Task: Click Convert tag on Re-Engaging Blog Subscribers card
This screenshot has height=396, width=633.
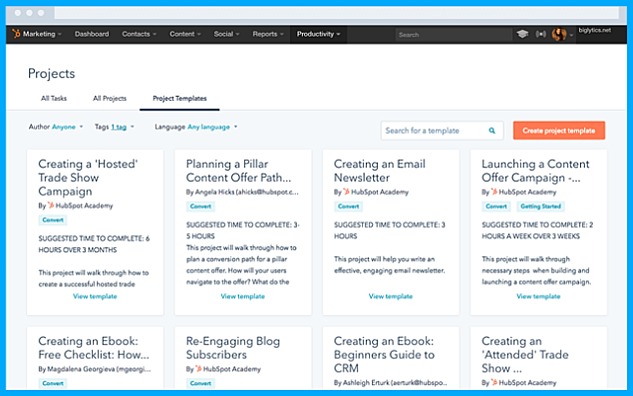Action: click(201, 383)
